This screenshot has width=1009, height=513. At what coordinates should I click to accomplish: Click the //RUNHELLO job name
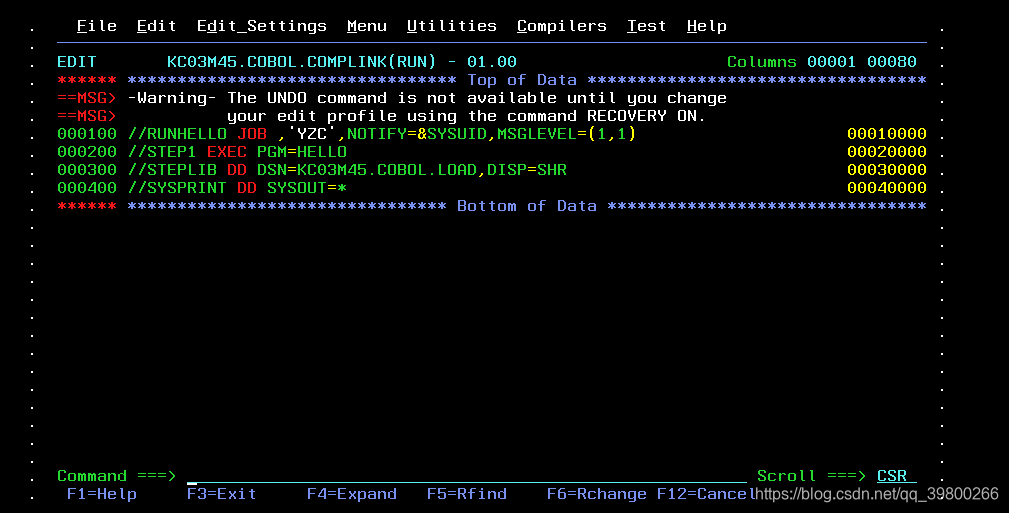click(x=177, y=134)
